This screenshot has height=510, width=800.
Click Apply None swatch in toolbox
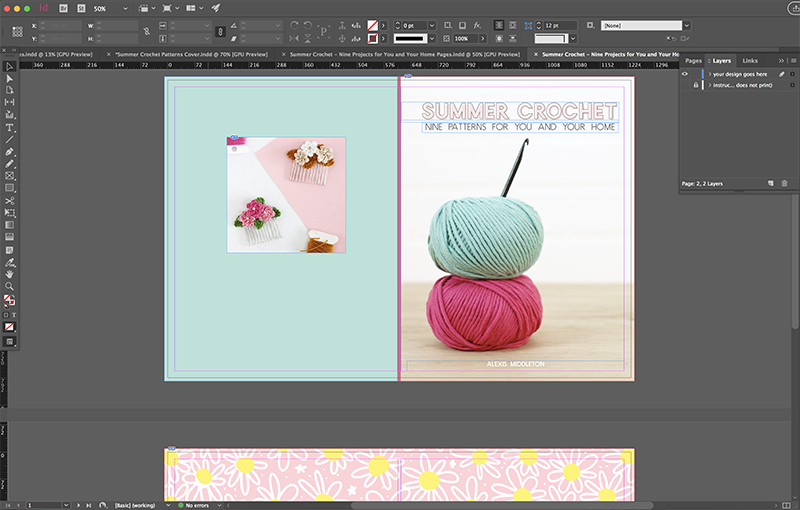(9, 327)
